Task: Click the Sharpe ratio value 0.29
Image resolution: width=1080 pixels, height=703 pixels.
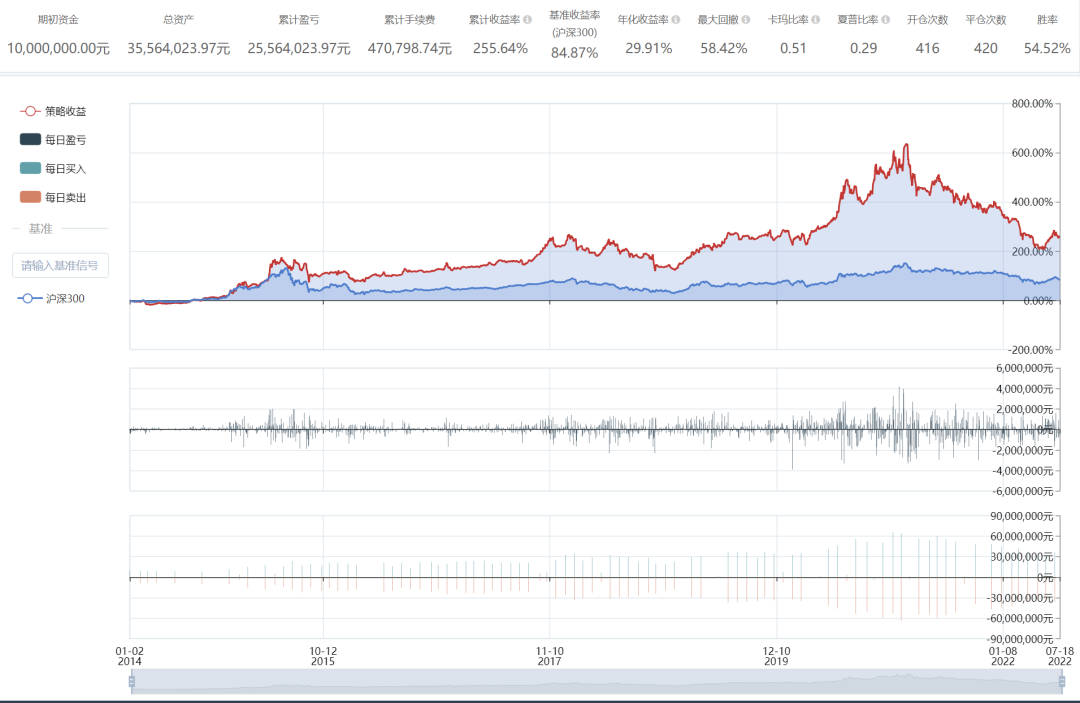Action: tap(863, 48)
